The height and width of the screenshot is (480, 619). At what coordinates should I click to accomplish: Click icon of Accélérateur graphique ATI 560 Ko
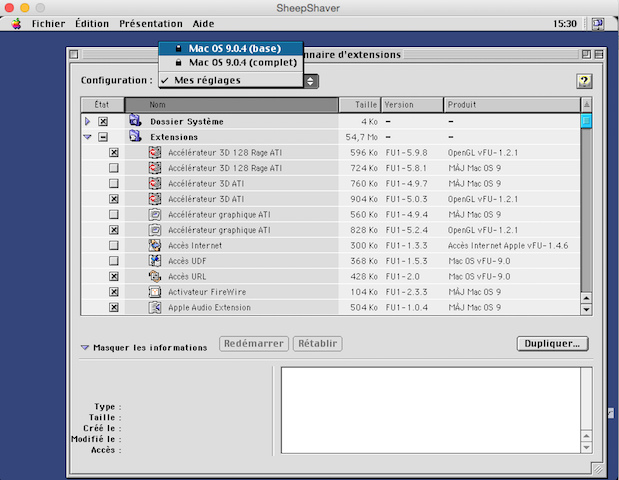pos(155,214)
